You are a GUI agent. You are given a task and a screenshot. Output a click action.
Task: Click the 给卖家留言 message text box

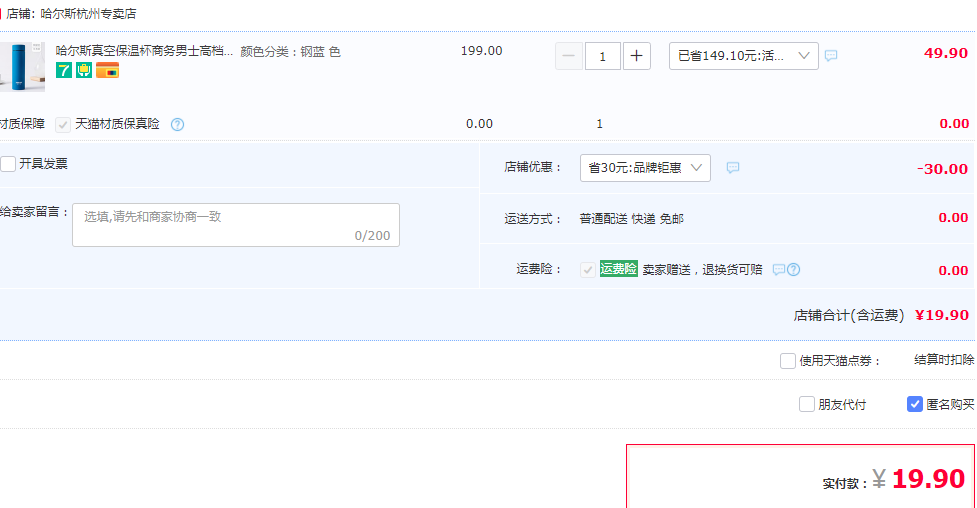coord(236,224)
